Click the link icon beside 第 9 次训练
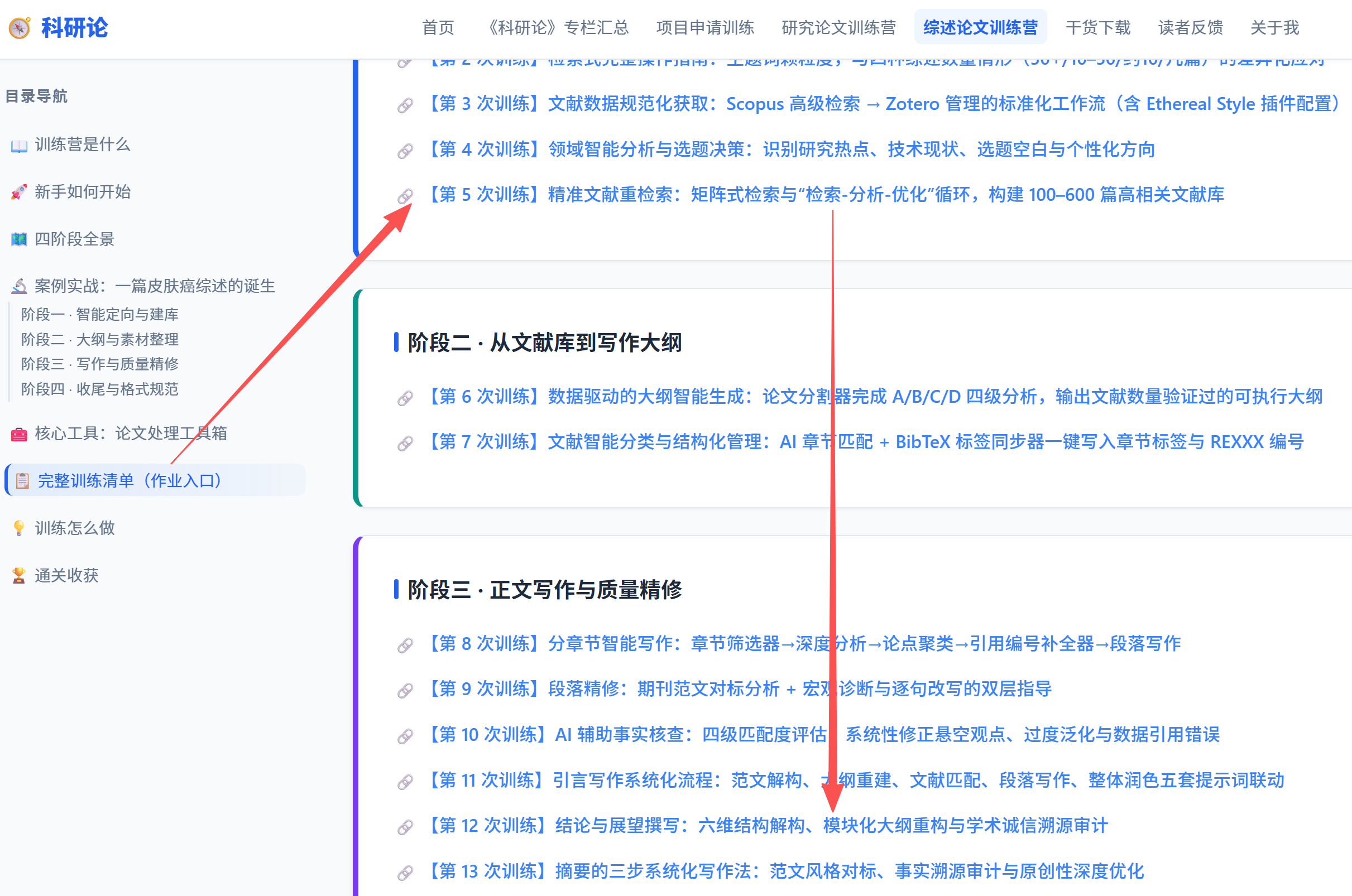The height and width of the screenshot is (896, 1352). tap(405, 690)
